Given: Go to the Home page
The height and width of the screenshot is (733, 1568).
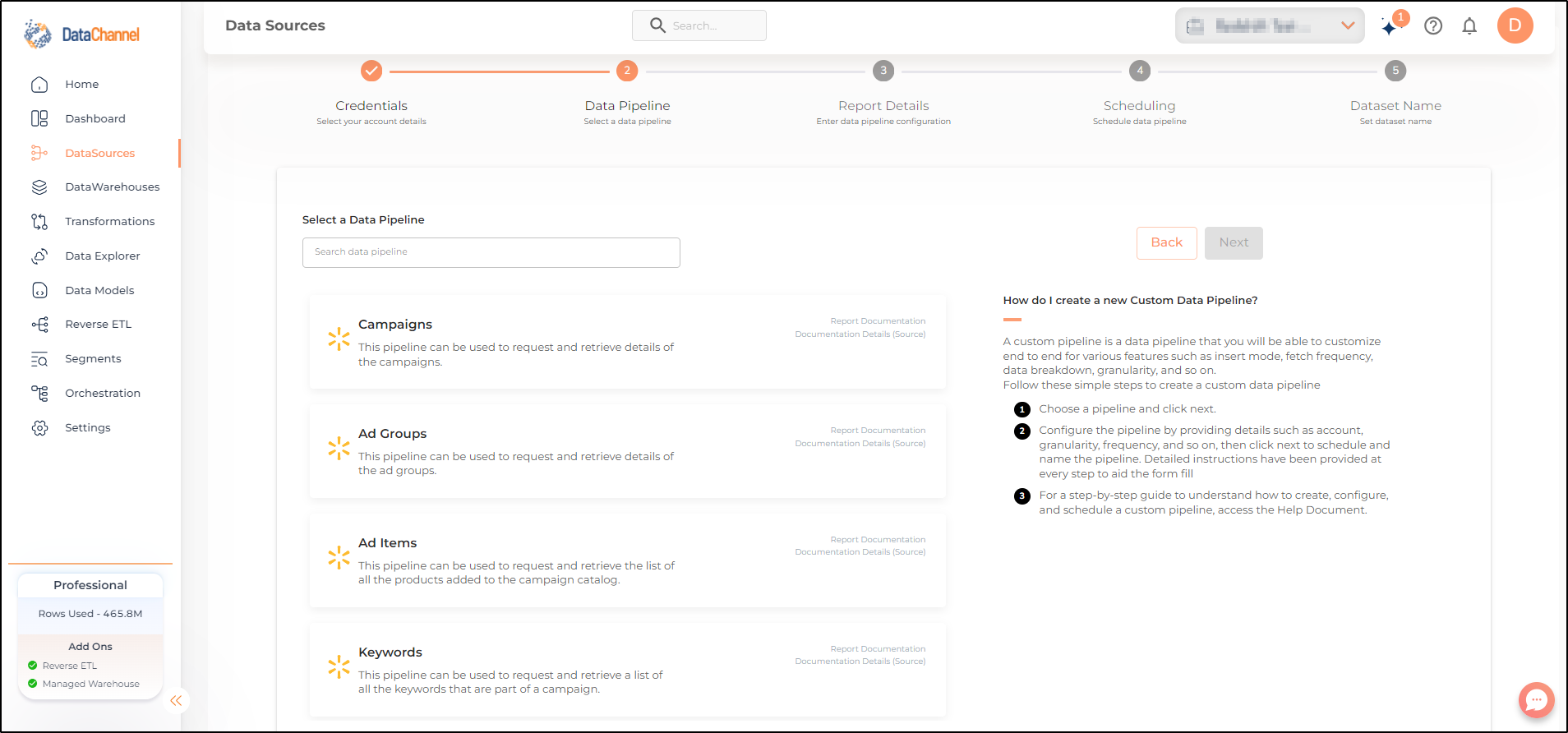Looking at the screenshot, I should point(81,84).
